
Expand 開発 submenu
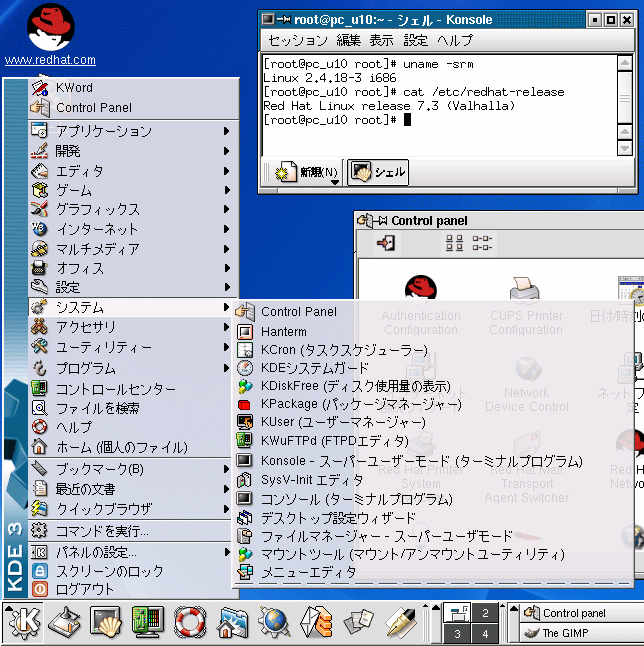pos(133,151)
